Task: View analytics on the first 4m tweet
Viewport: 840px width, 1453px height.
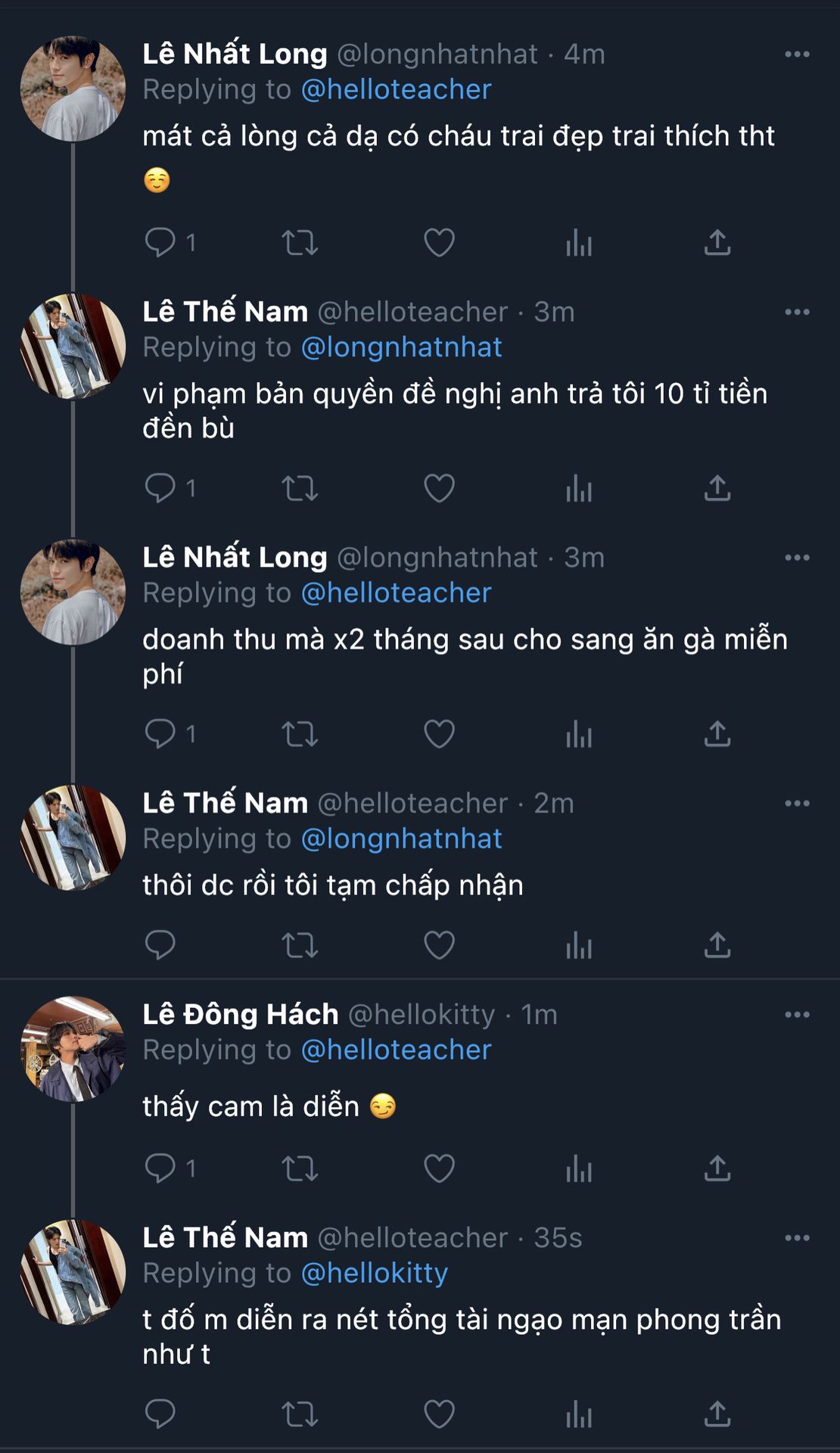Action: 579,243
